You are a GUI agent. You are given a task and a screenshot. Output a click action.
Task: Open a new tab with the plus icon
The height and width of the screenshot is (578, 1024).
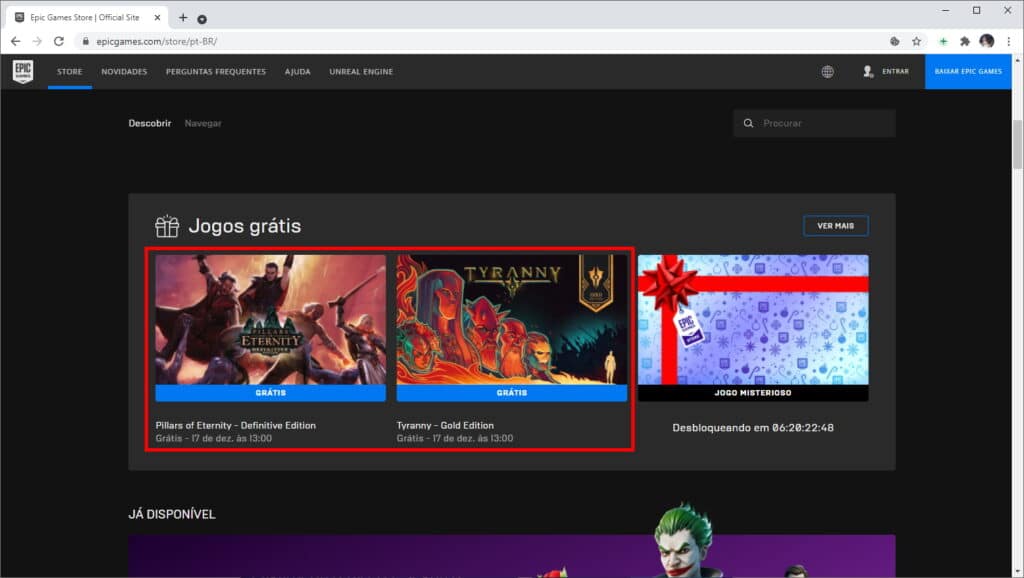click(x=183, y=18)
